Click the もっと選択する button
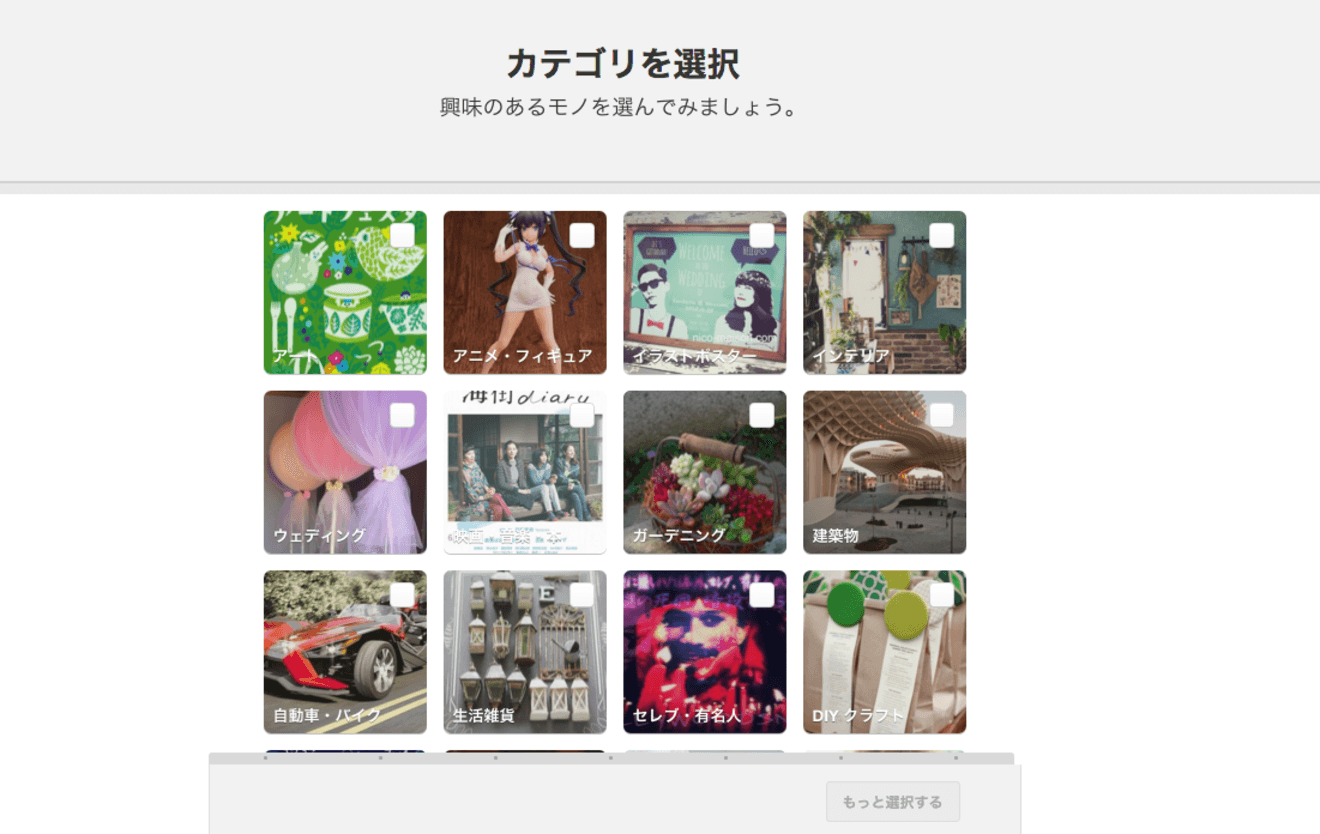 click(893, 802)
